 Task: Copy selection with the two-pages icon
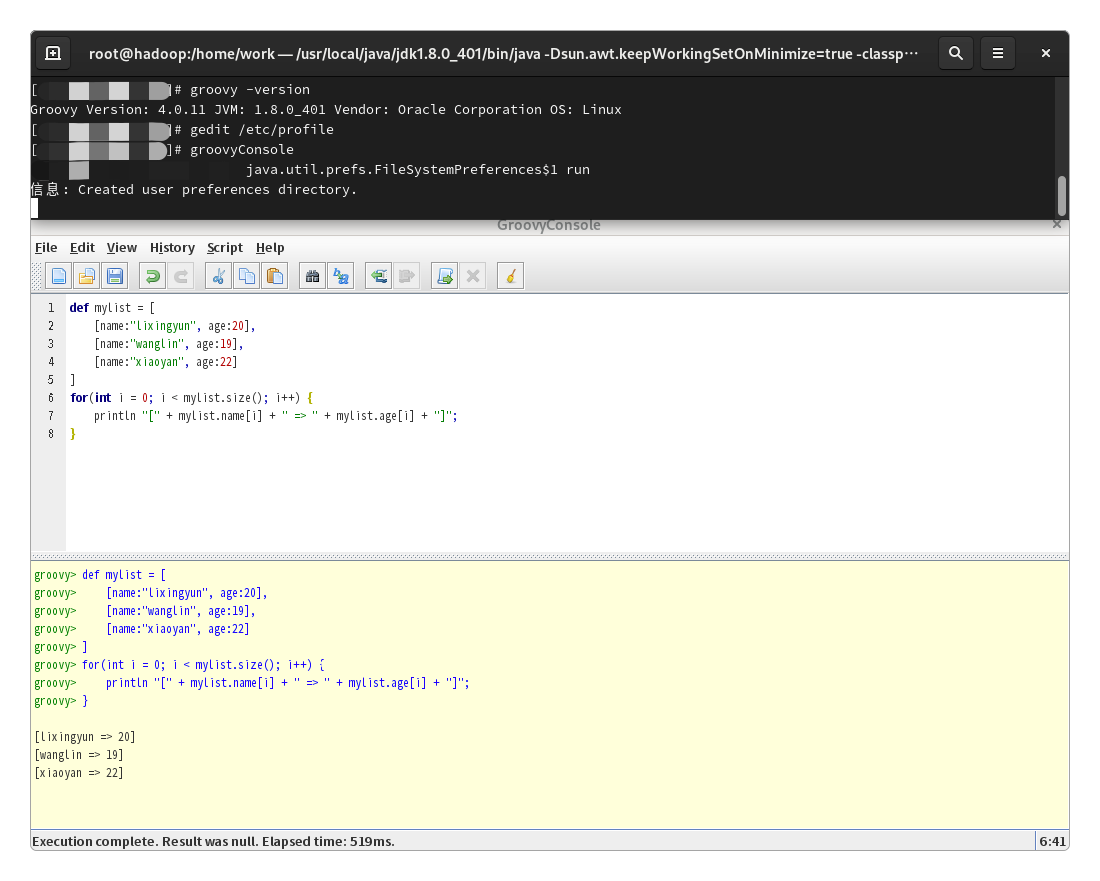click(246, 276)
